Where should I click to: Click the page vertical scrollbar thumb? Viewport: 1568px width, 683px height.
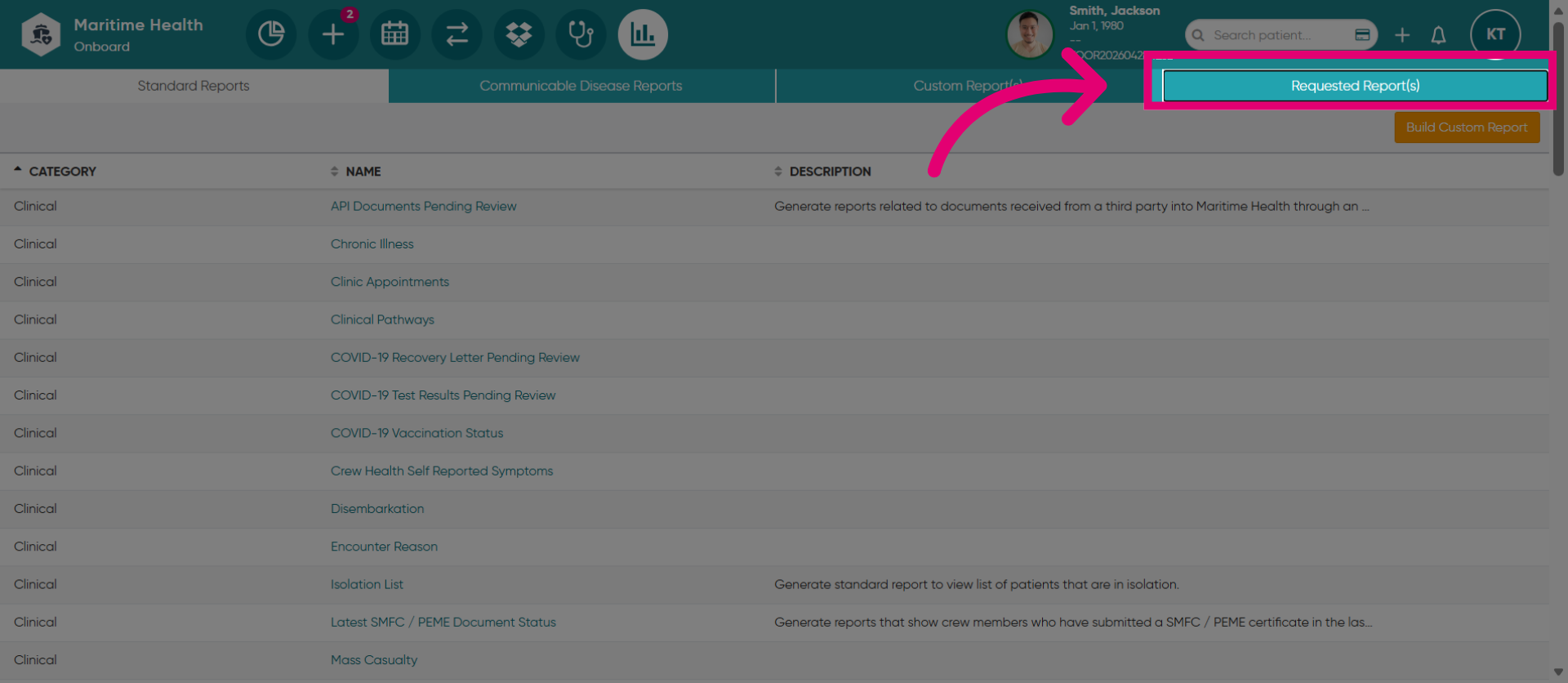(x=1558, y=98)
